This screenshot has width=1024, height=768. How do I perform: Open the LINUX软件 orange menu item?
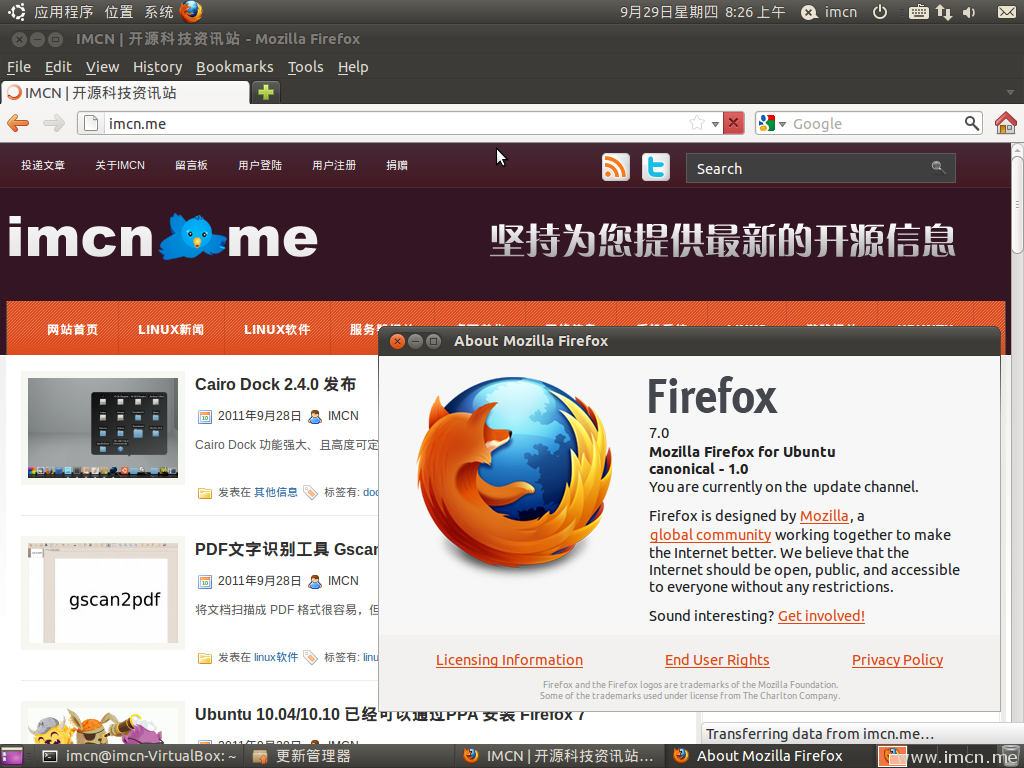(x=277, y=329)
